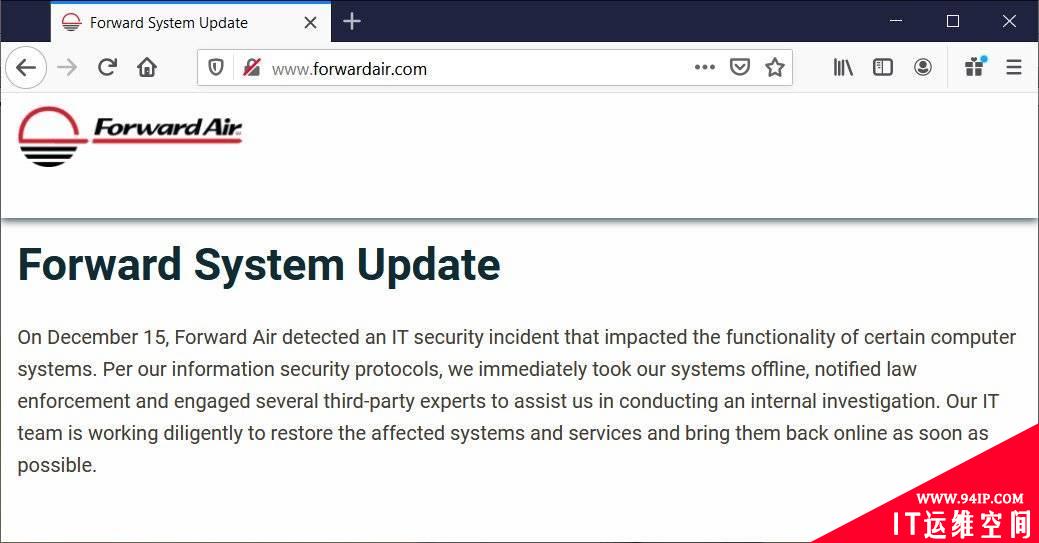Screen dimensions: 1039x543
Task: Open the Library history and bookmarks
Action: 843,68
